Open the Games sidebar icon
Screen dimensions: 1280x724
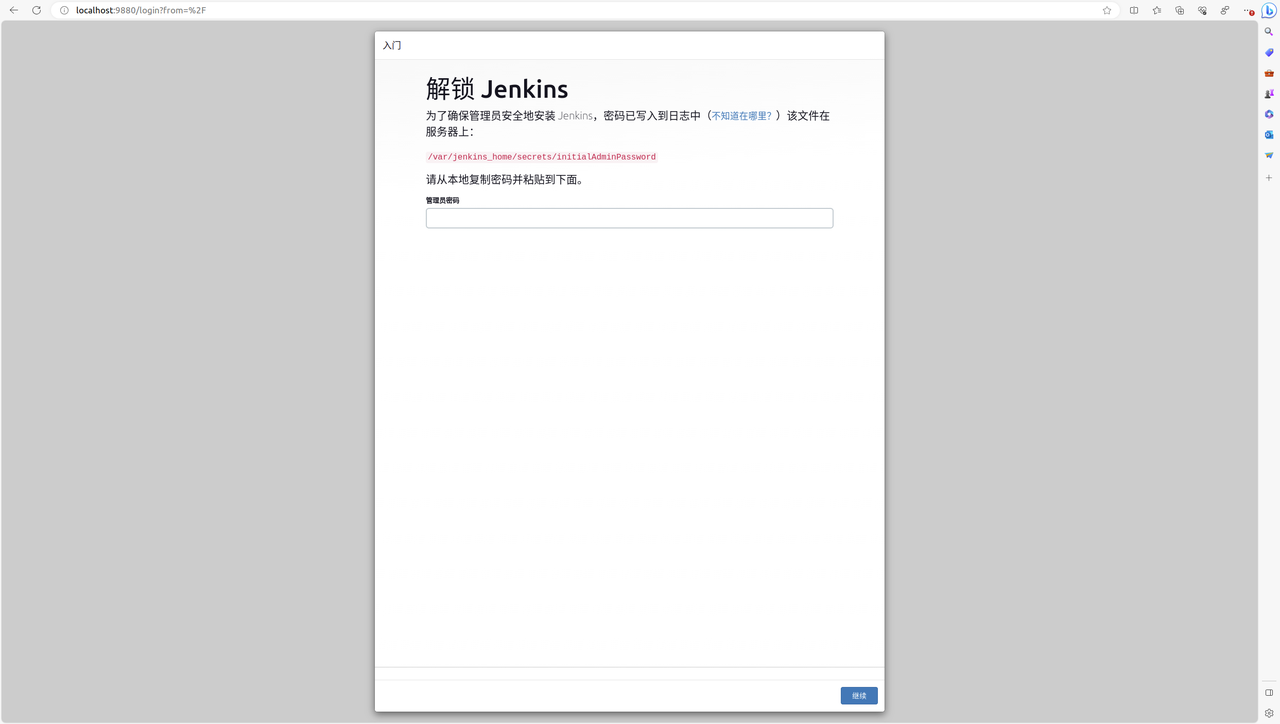point(1267,93)
